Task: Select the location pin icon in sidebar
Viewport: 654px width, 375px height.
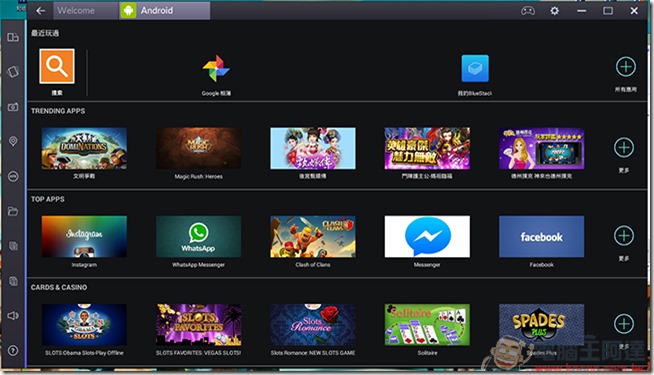Action: (13, 141)
